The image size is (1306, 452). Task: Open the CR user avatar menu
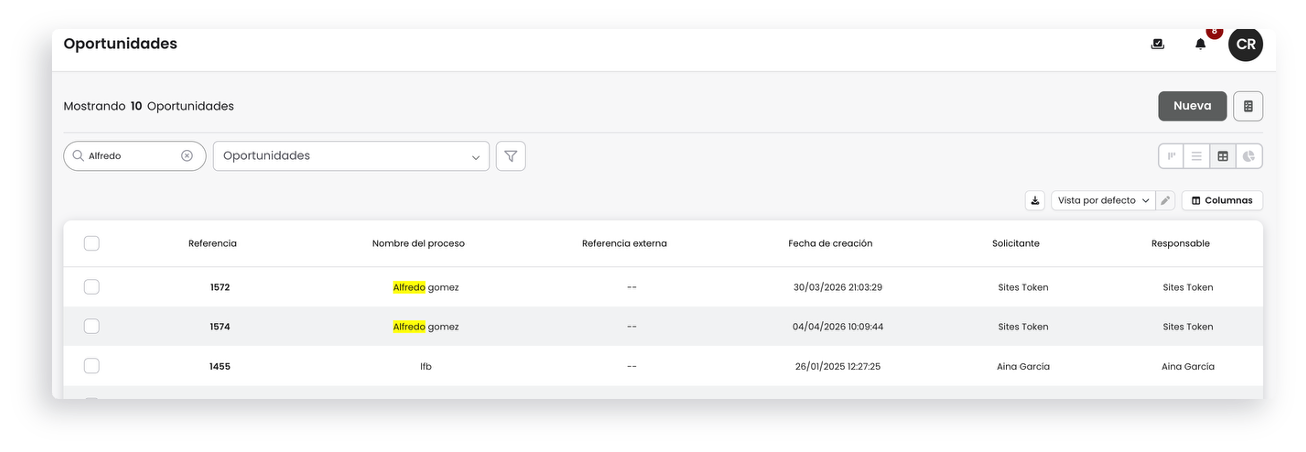1245,44
